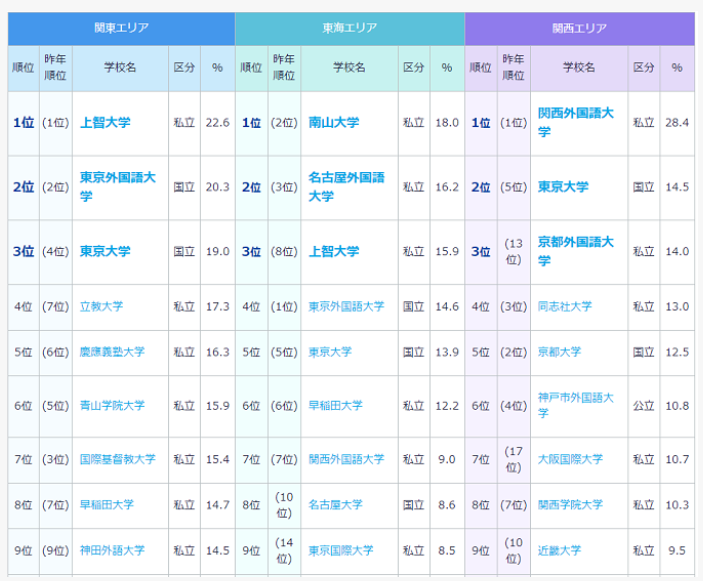Screen dimensions: 703x581
Task: Click 東京大学 link in Kansai 2位 row
Action: pyautogui.click(x=563, y=186)
